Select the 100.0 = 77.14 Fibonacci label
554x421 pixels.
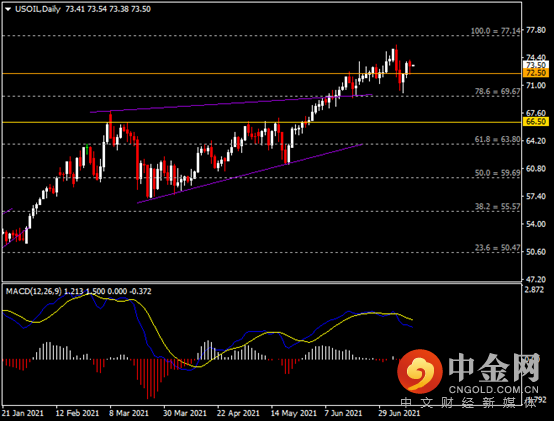[495, 31]
